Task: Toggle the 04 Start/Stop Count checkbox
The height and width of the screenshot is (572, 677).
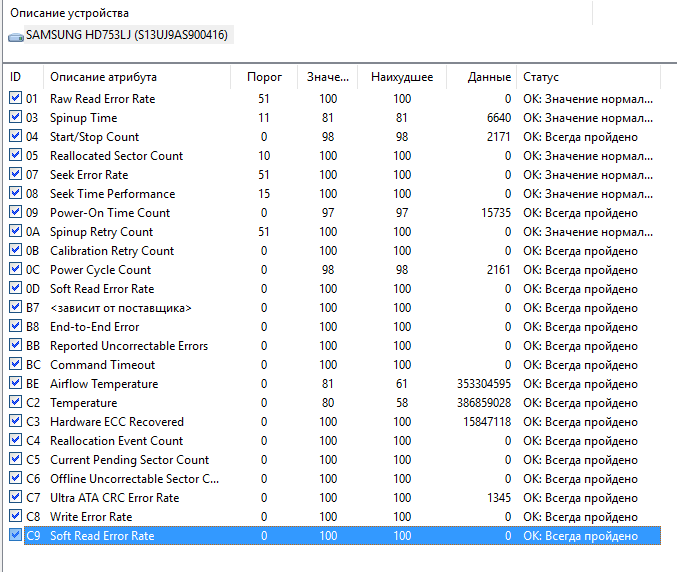Action: click(x=15, y=136)
